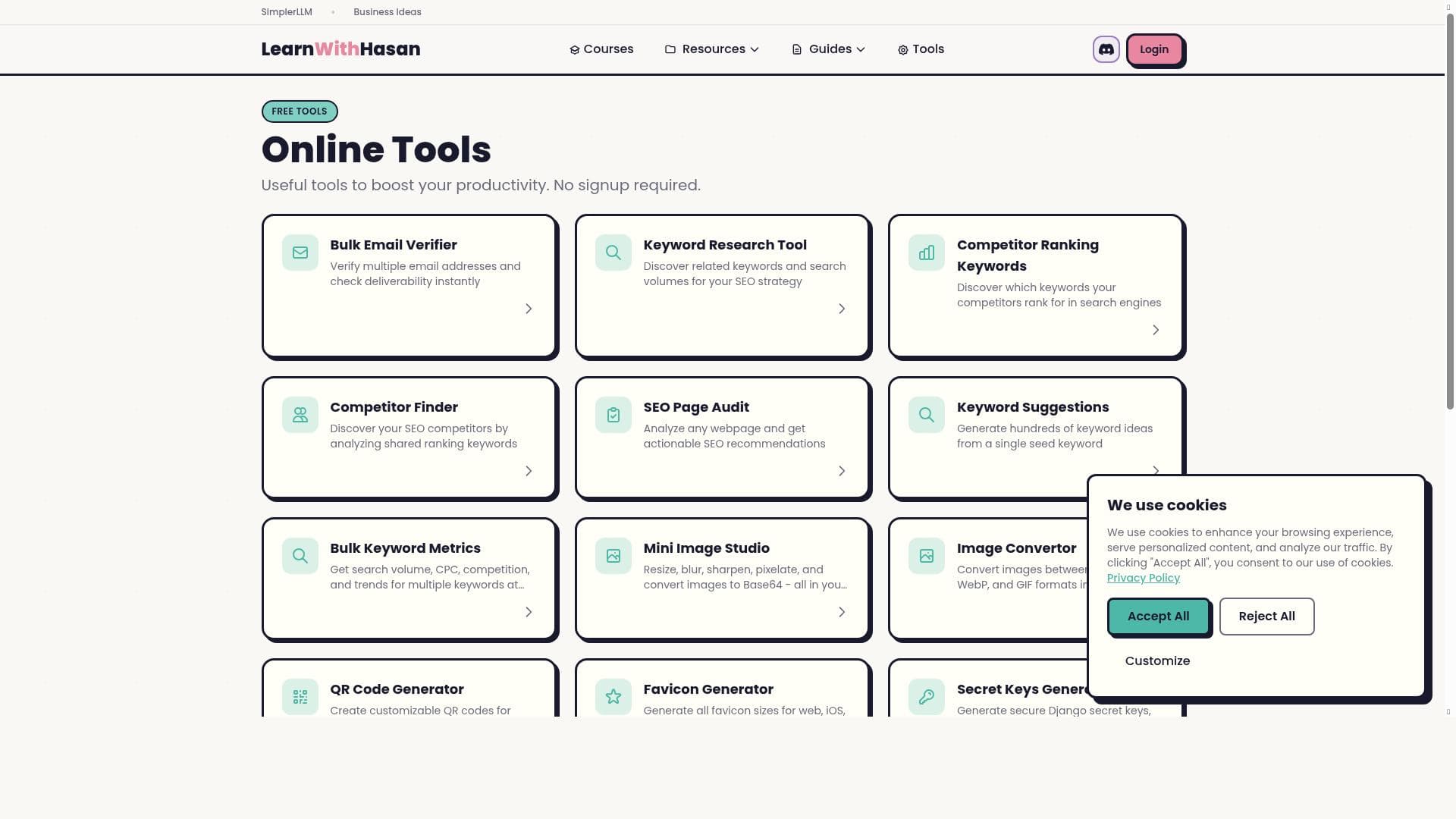Click the Competitor Ranking Keywords chart icon
Image resolution: width=1456 pixels, height=819 pixels.
[x=927, y=253]
